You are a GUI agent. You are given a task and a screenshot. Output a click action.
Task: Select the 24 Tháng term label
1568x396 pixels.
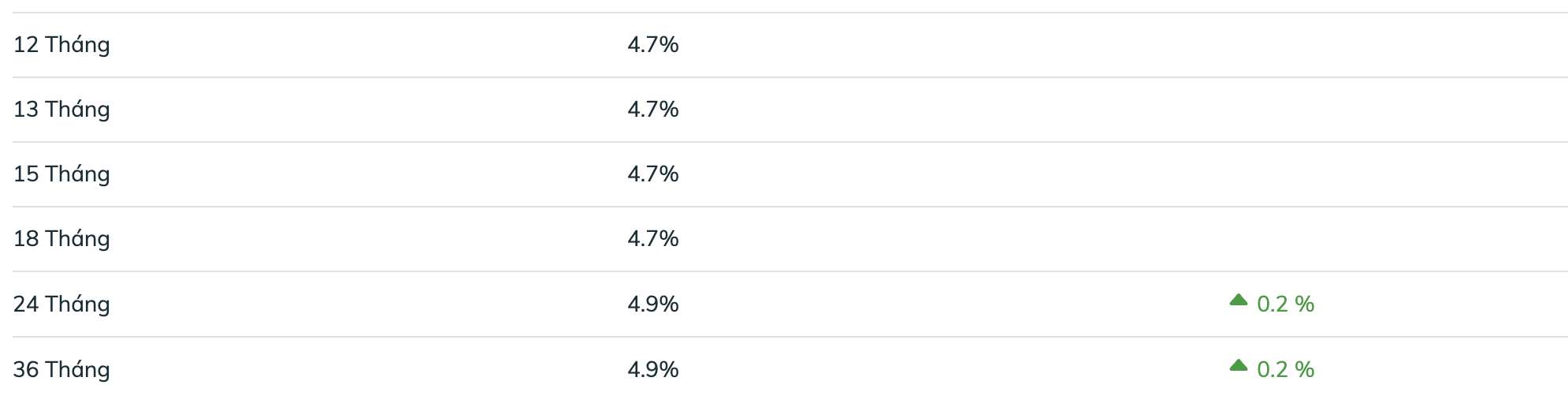pos(61,304)
